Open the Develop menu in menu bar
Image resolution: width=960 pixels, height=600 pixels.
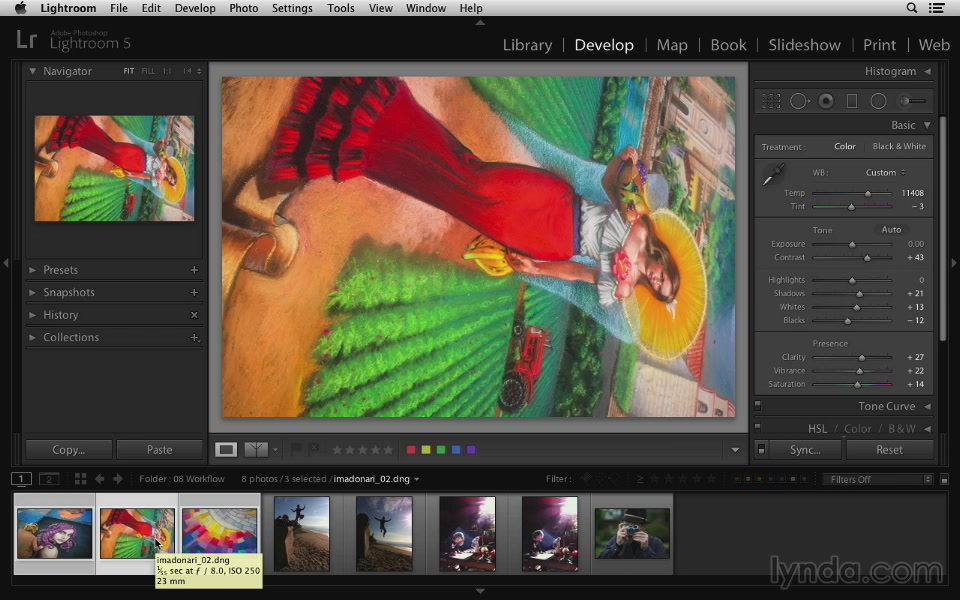point(195,8)
